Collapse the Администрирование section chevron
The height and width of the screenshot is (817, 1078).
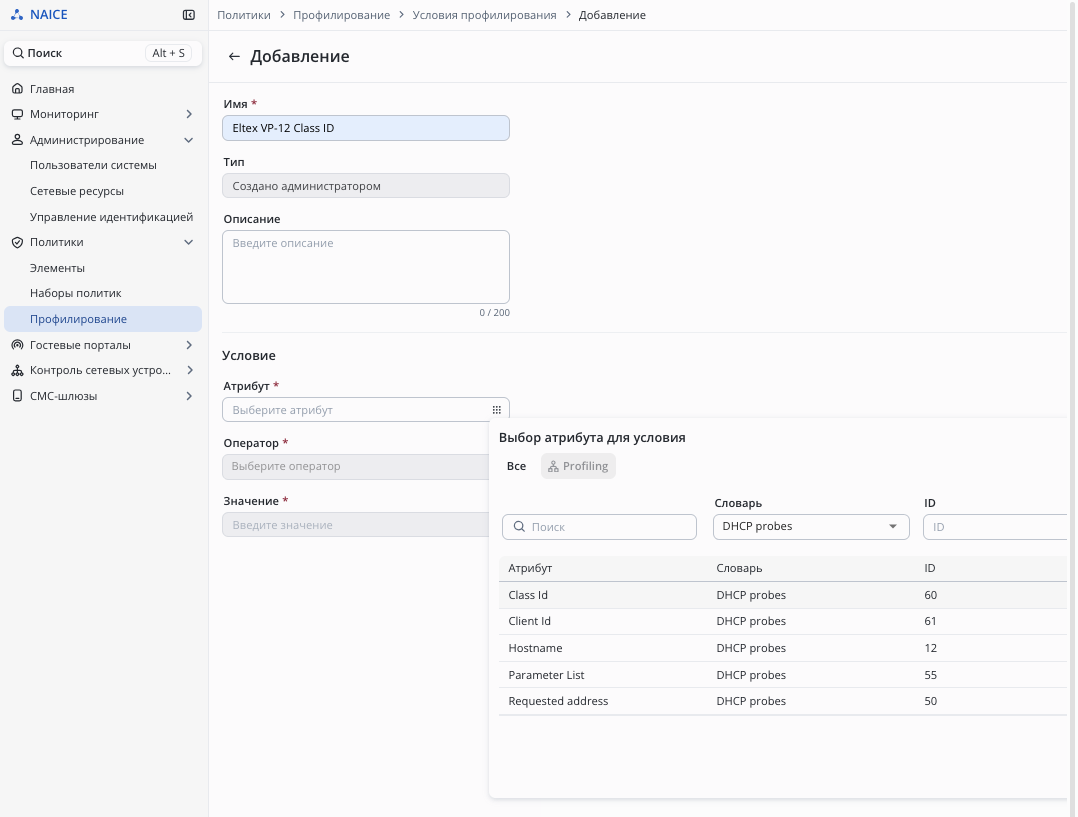click(189, 140)
